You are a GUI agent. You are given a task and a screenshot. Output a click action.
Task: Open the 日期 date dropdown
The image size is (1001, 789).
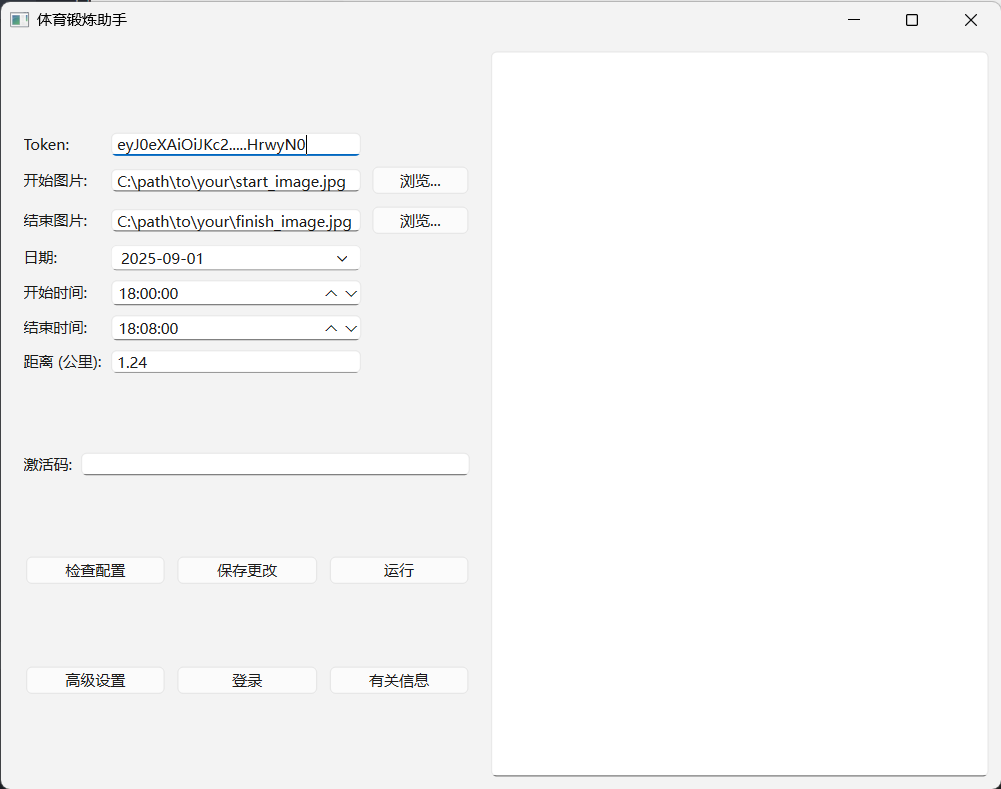pyautogui.click(x=342, y=259)
